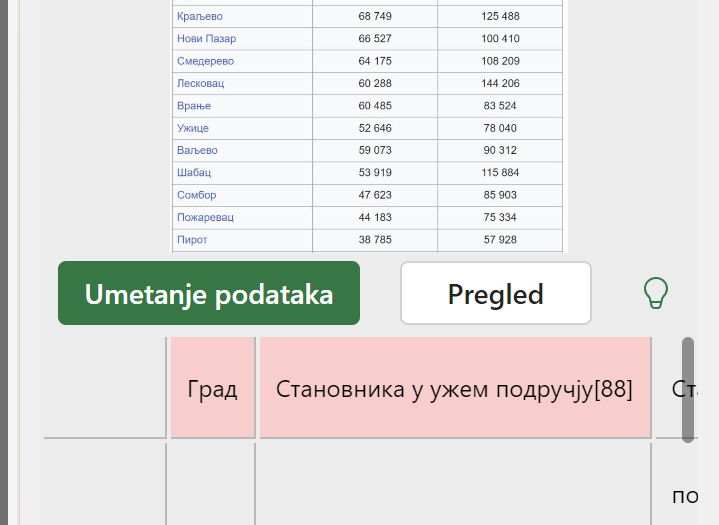Click the value 53 919
This screenshot has width=719, height=525.
click(x=375, y=173)
